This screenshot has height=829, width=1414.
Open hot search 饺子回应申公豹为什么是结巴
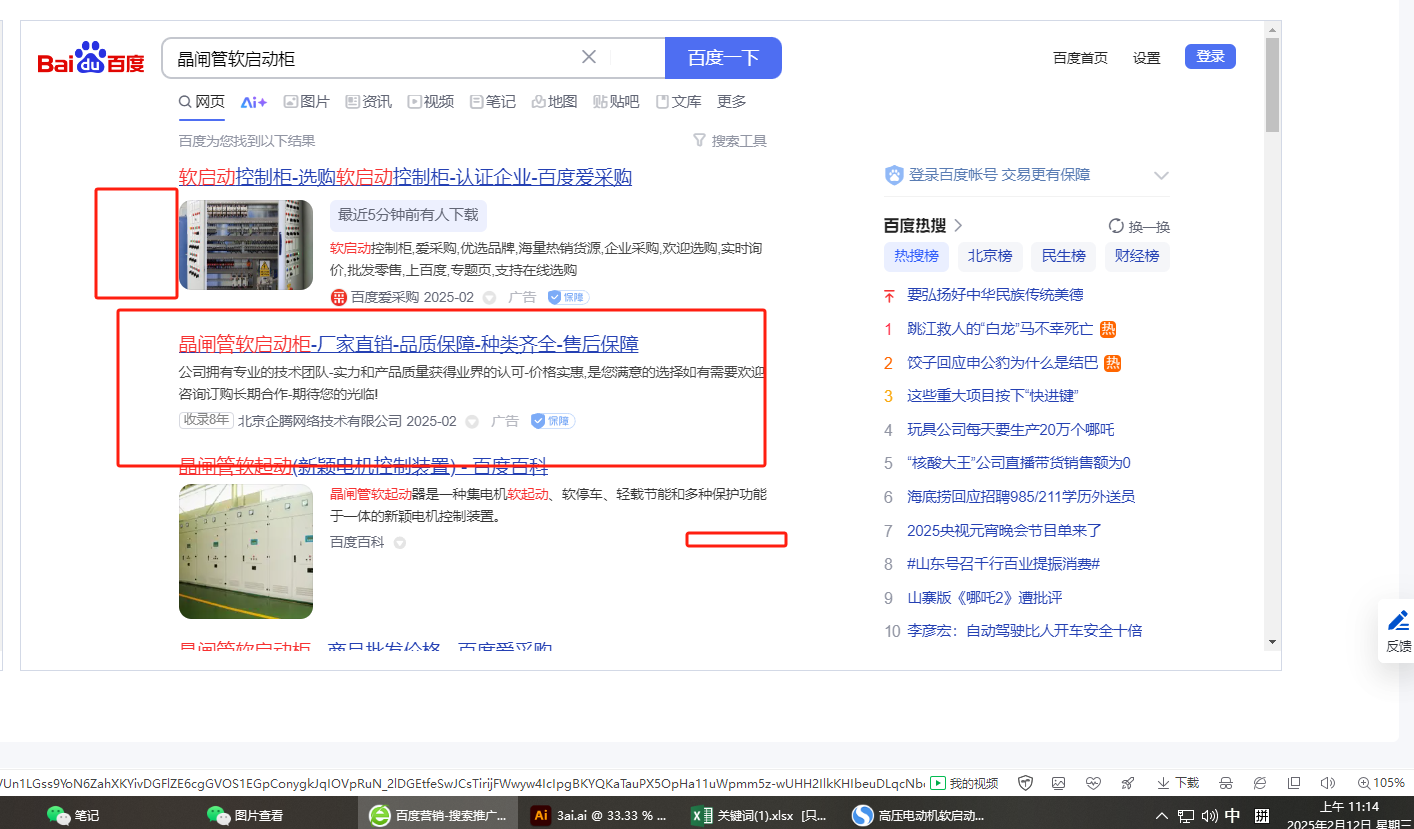[1002, 363]
